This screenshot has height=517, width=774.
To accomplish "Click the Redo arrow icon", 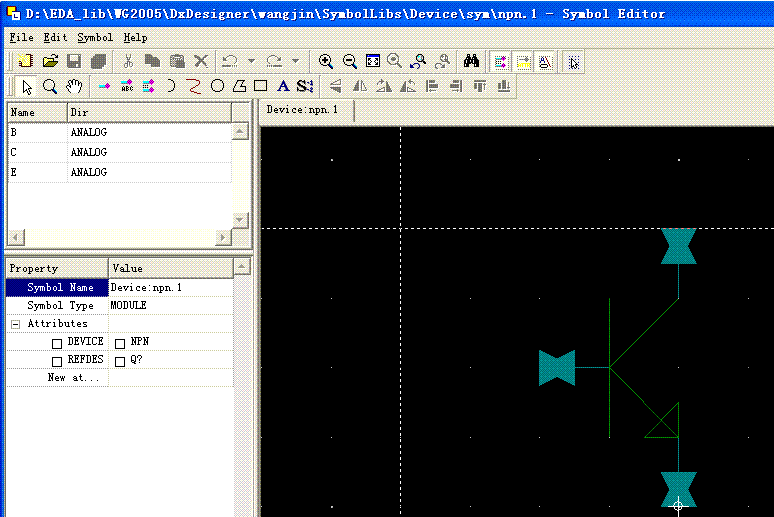I will tap(274, 61).
